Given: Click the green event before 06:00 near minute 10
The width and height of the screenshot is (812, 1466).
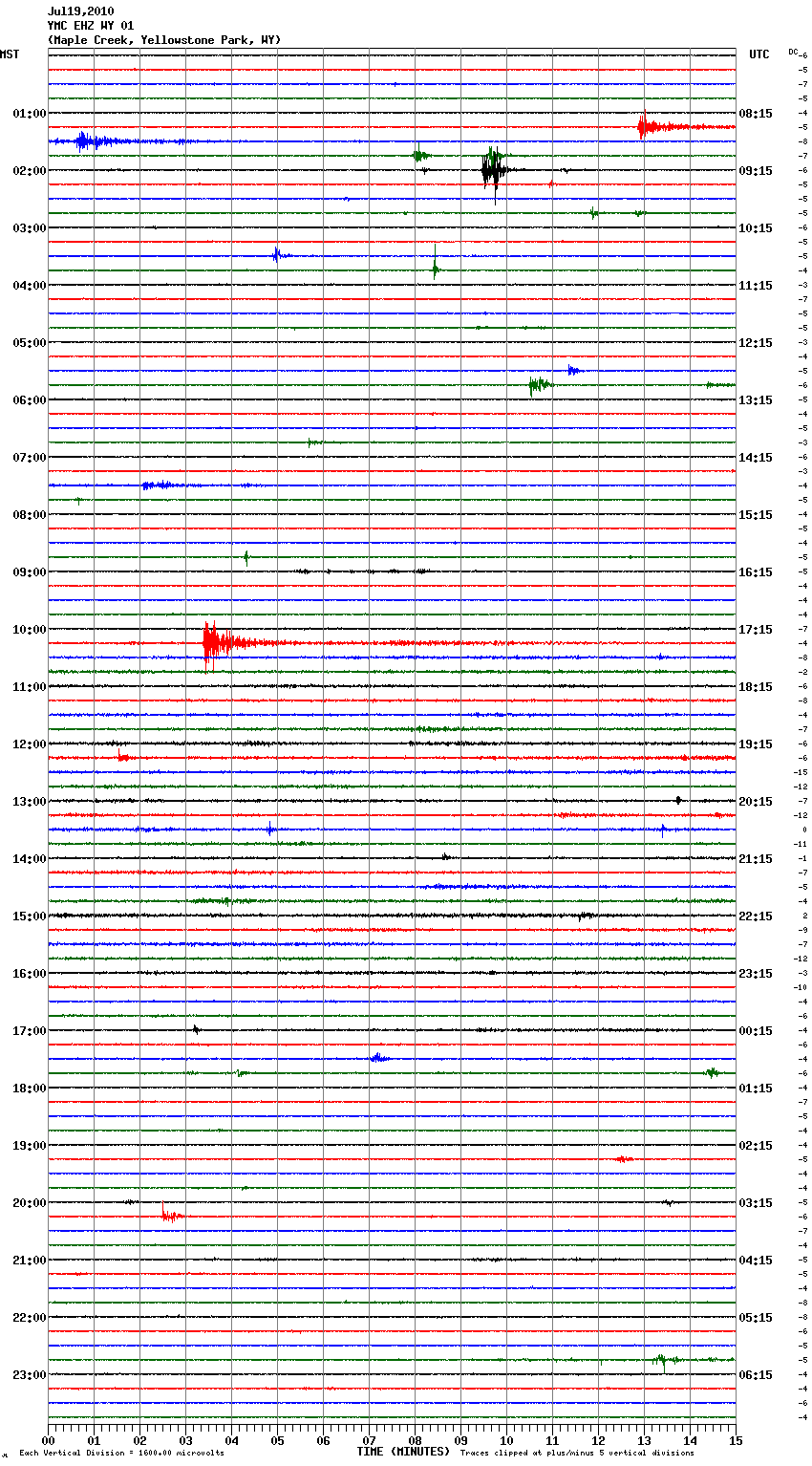Looking at the screenshot, I should (x=540, y=384).
